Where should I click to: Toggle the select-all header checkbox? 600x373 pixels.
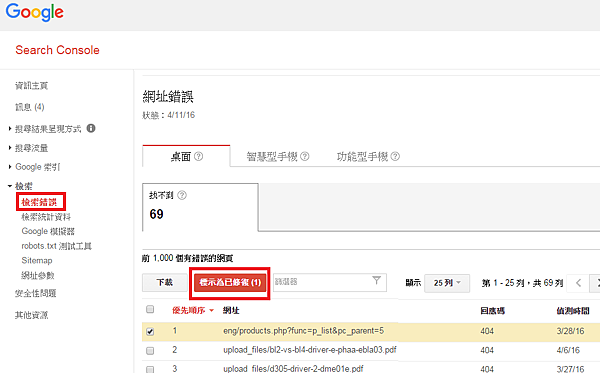150,309
